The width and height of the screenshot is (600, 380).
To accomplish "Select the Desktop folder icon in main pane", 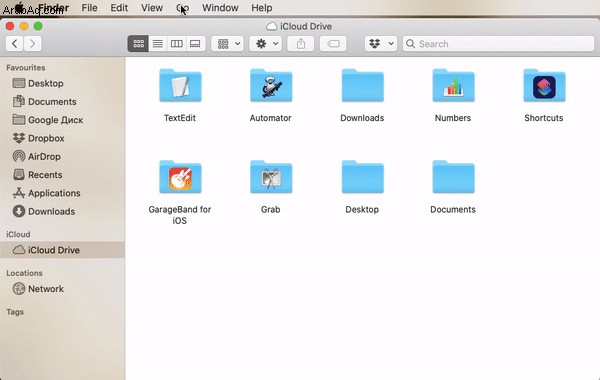I will (x=362, y=177).
